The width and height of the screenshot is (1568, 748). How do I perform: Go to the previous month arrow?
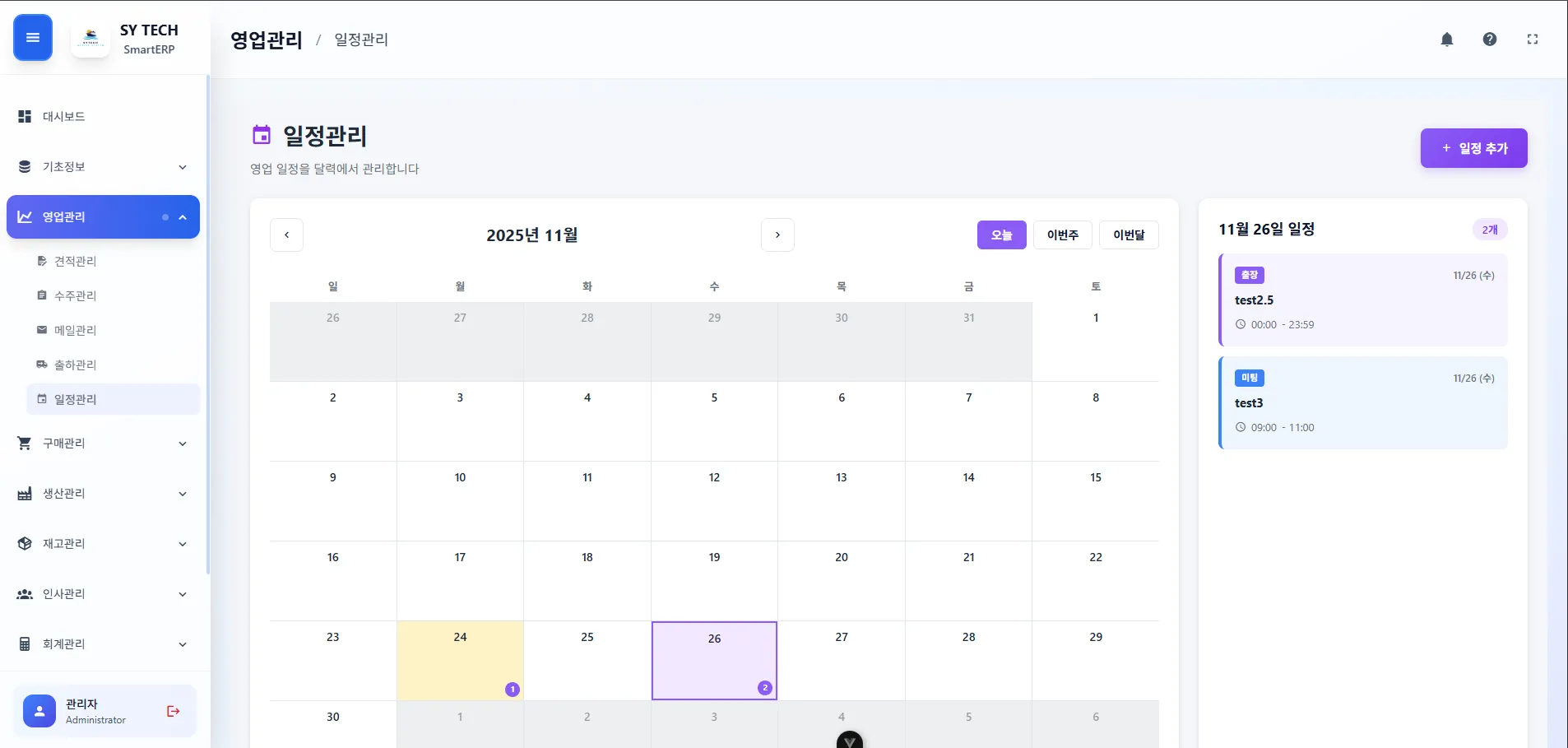(x=286, y=235)
